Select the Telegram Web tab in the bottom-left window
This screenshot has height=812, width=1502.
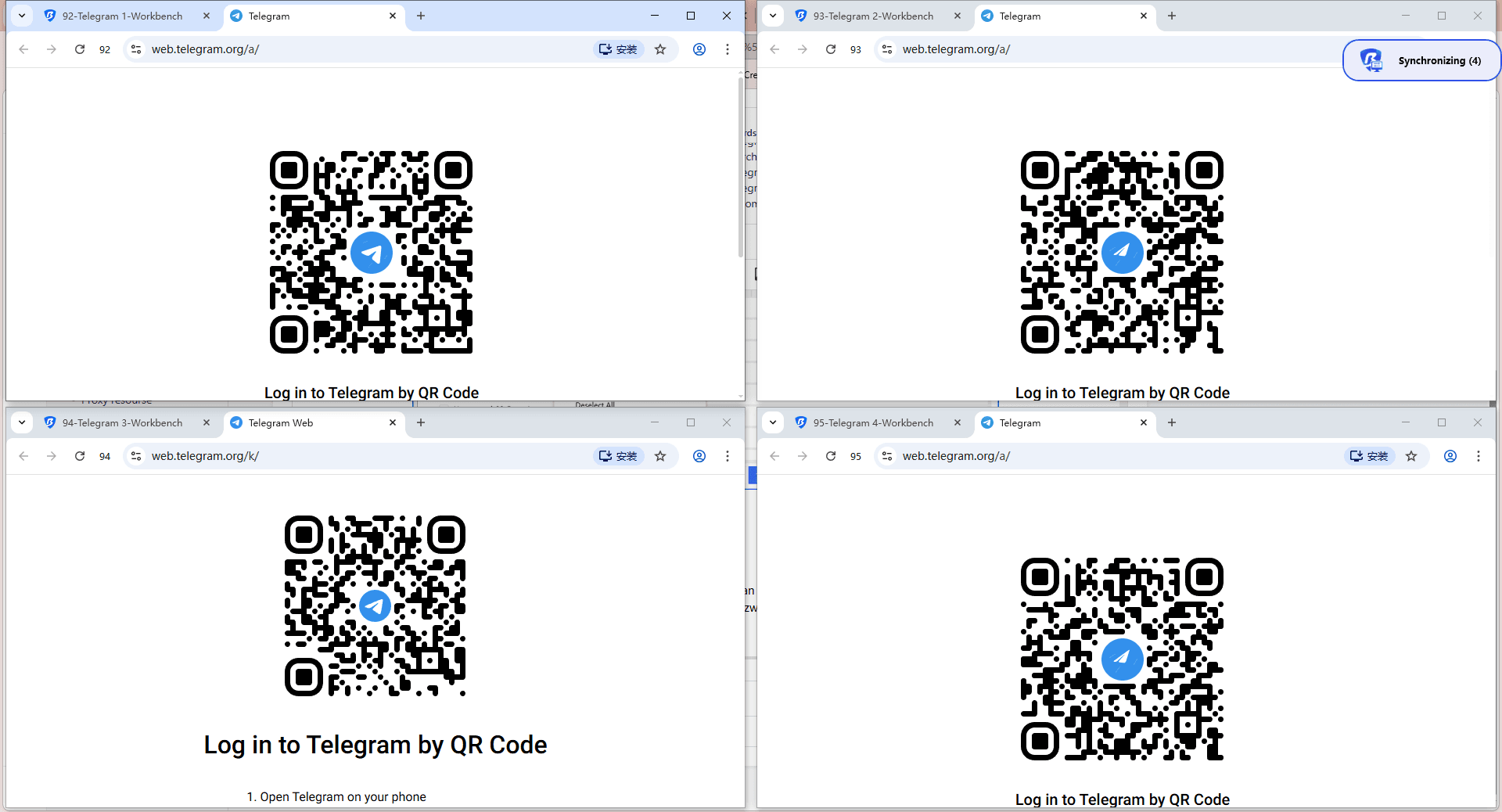282,422
